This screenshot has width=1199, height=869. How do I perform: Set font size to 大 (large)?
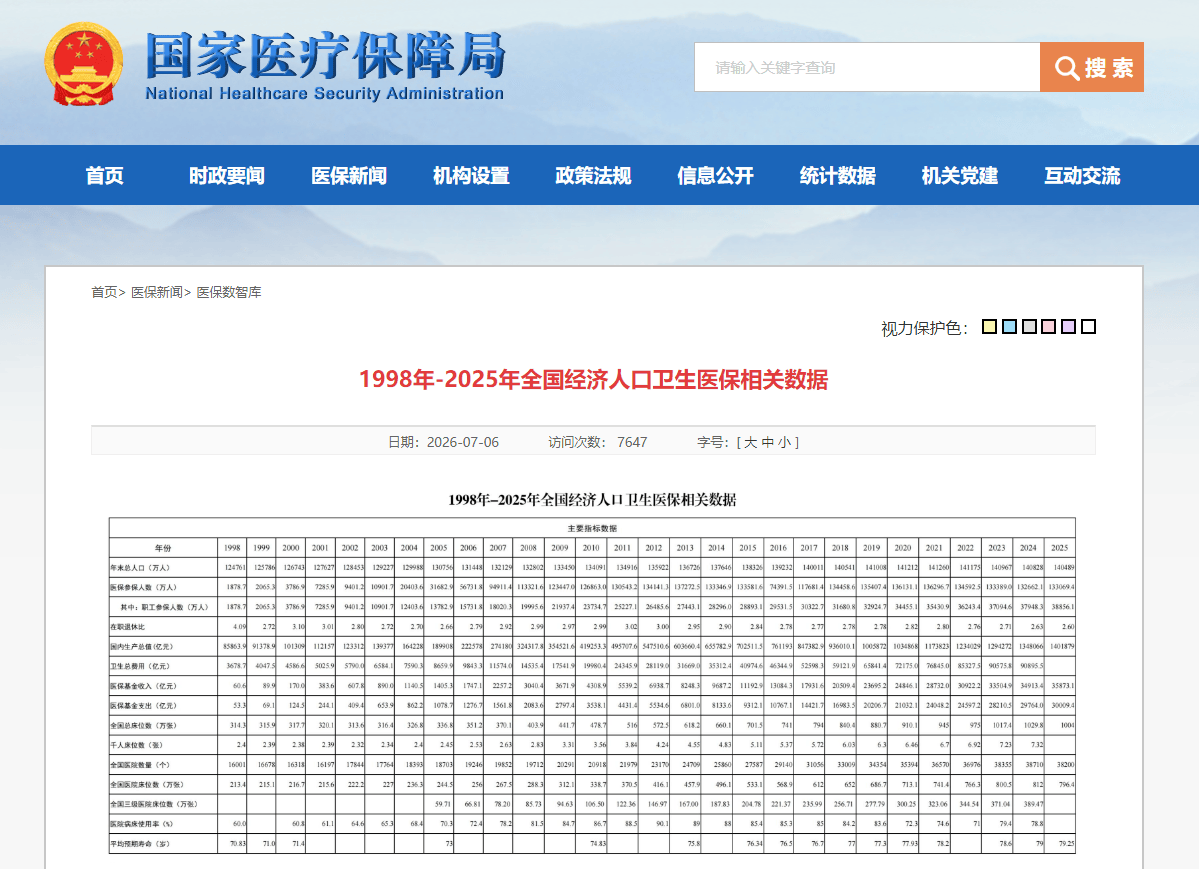(750, 442)
